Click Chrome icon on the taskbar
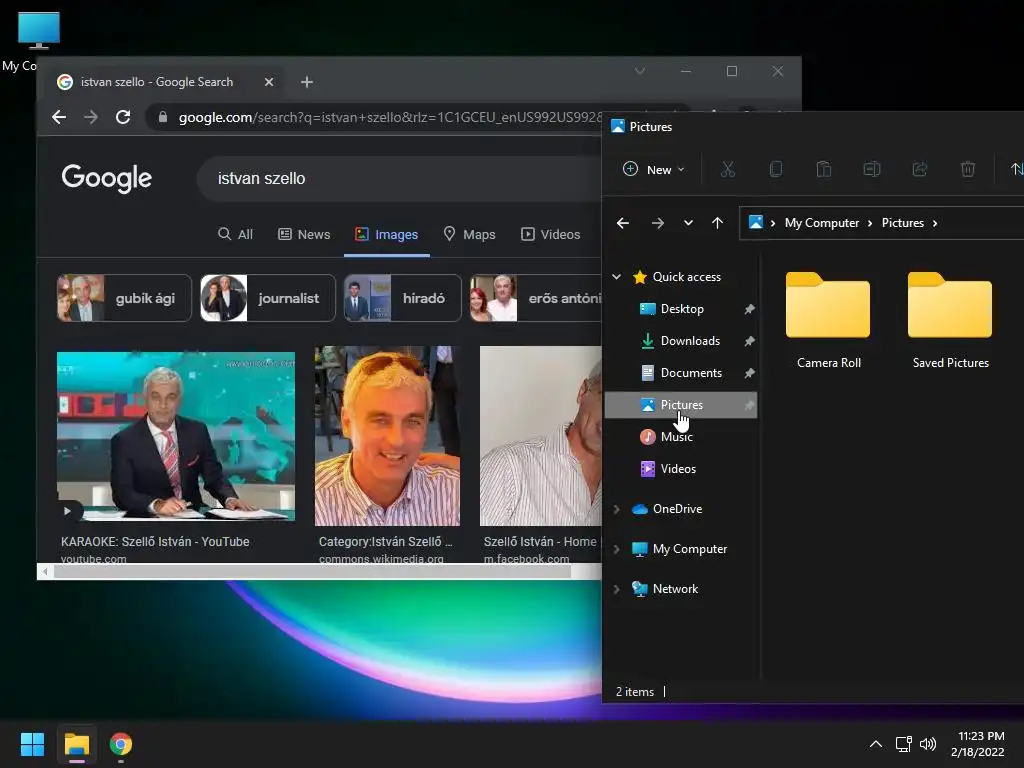The height and width of the screenshot is (768, 1024). pos(121,744)
